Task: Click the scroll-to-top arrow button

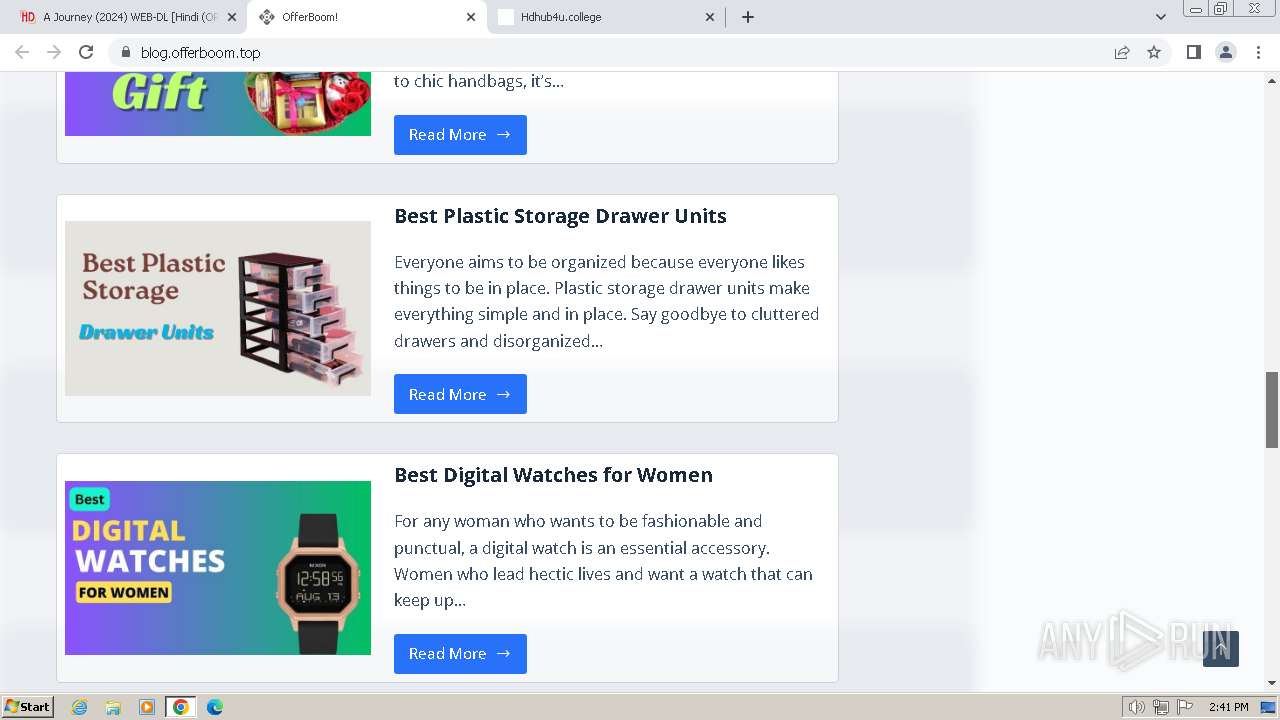Action: 1220,648
